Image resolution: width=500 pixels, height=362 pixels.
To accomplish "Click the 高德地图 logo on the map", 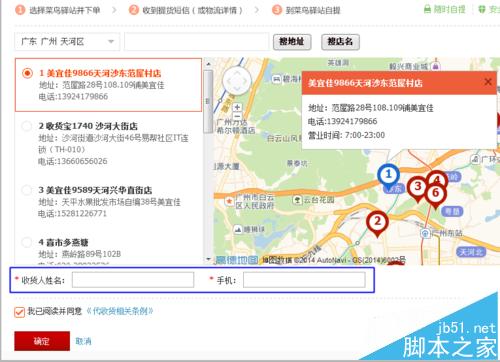I will pyautogui.click(x=237, y=260).
